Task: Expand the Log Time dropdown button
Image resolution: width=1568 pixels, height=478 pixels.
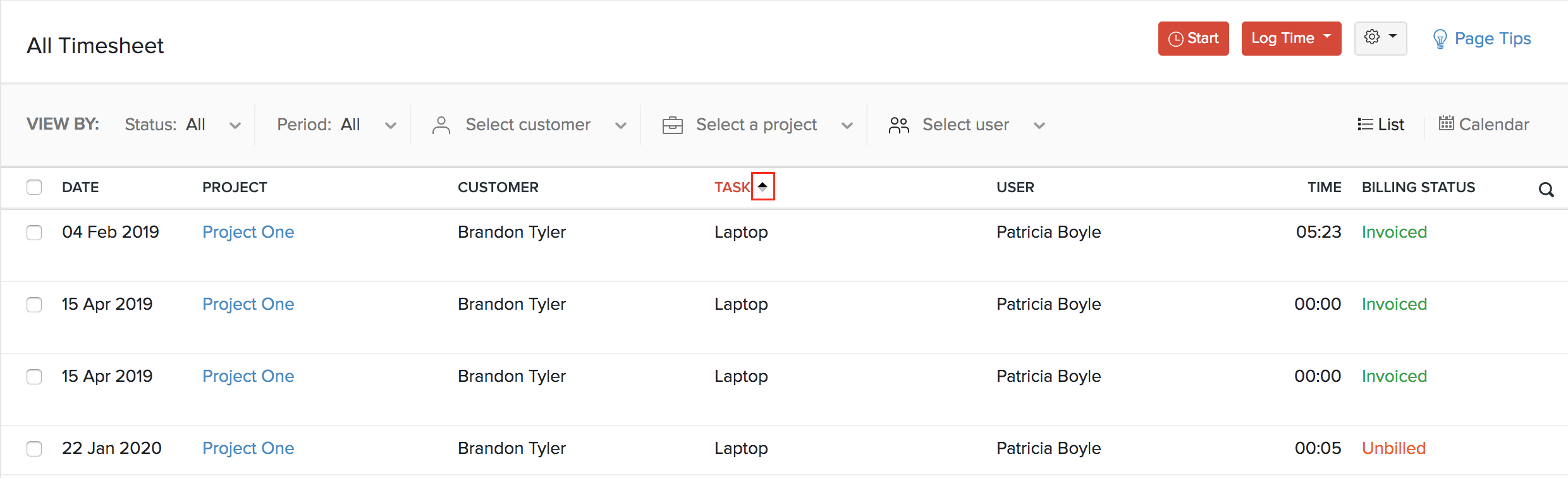Action: tap(1327, 37)
